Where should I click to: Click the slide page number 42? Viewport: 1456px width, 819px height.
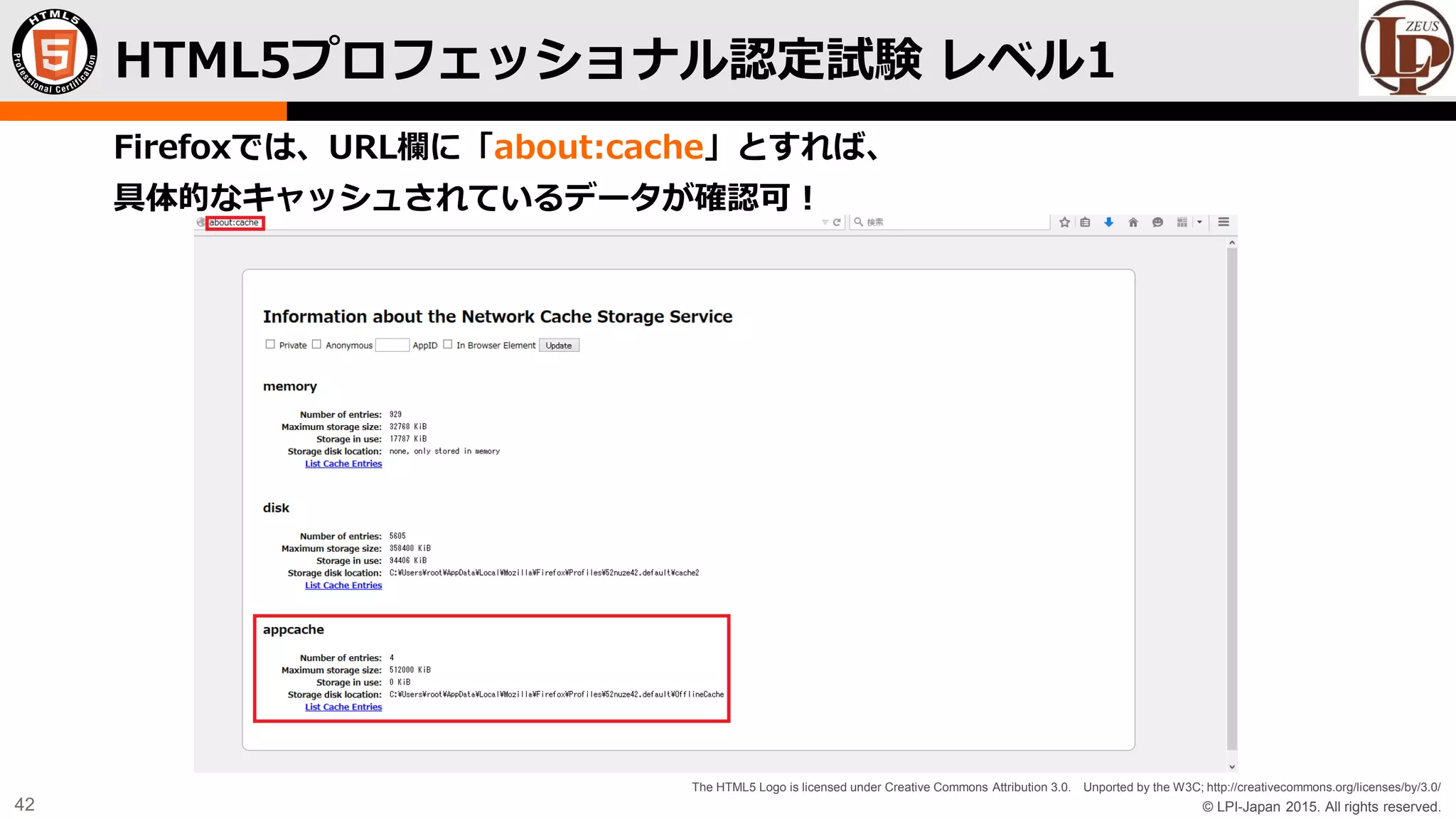tap(24, 804)
